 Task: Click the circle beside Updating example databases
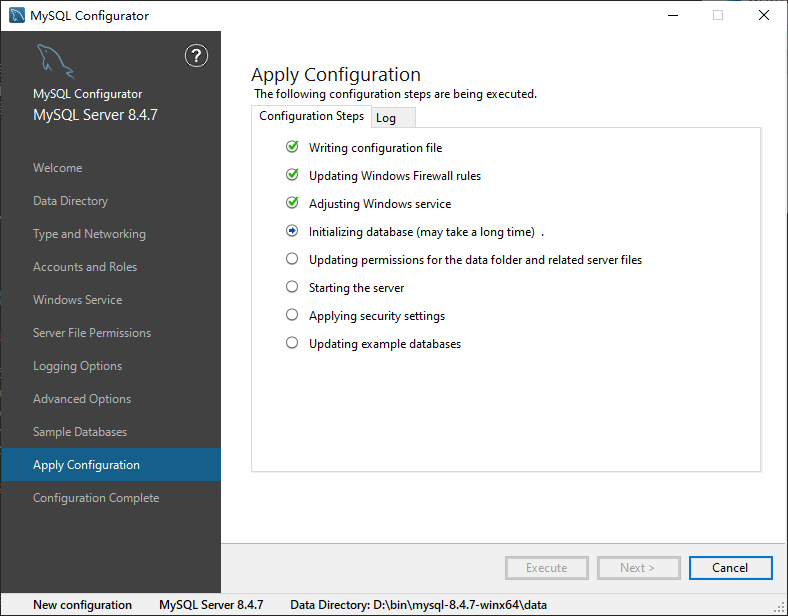(292, 343)
